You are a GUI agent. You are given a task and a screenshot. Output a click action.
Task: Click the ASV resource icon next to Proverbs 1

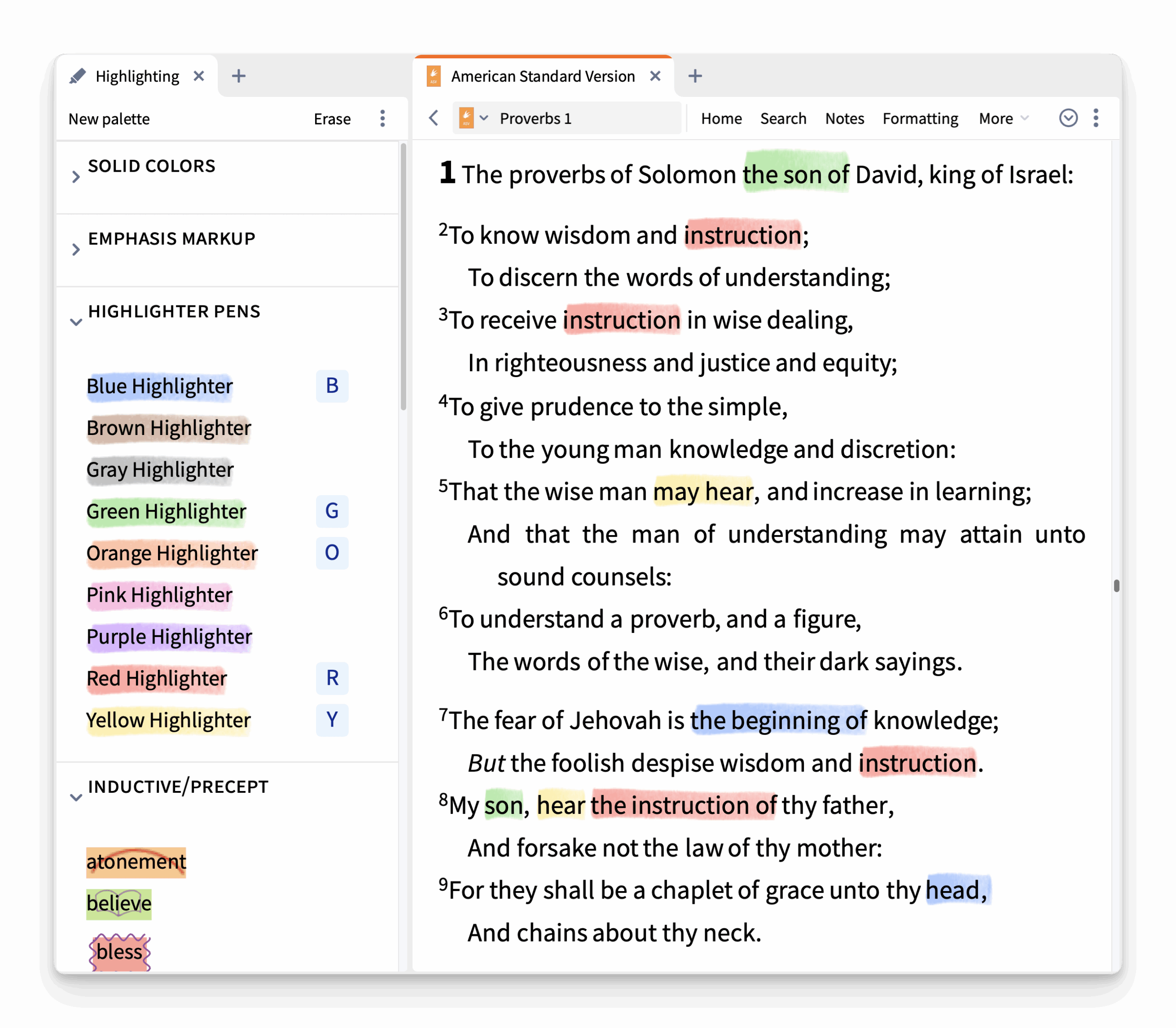(x=467, y=118)
